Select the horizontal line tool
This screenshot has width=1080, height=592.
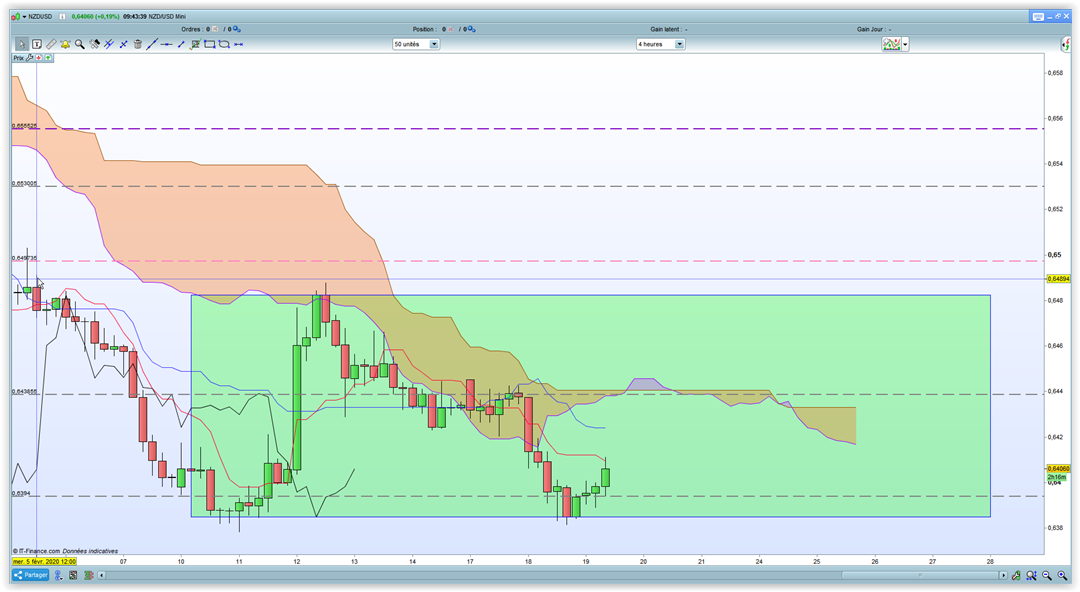[167, 44]
